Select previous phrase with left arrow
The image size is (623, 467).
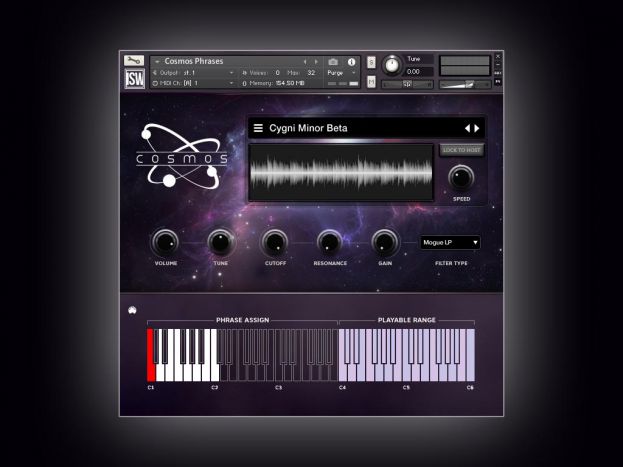coord(467,128)
